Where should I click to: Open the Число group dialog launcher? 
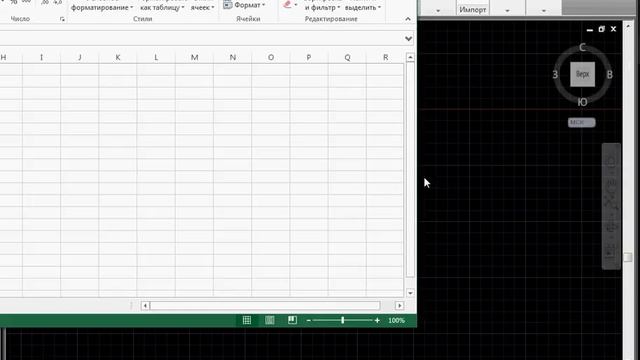[62, 19]
